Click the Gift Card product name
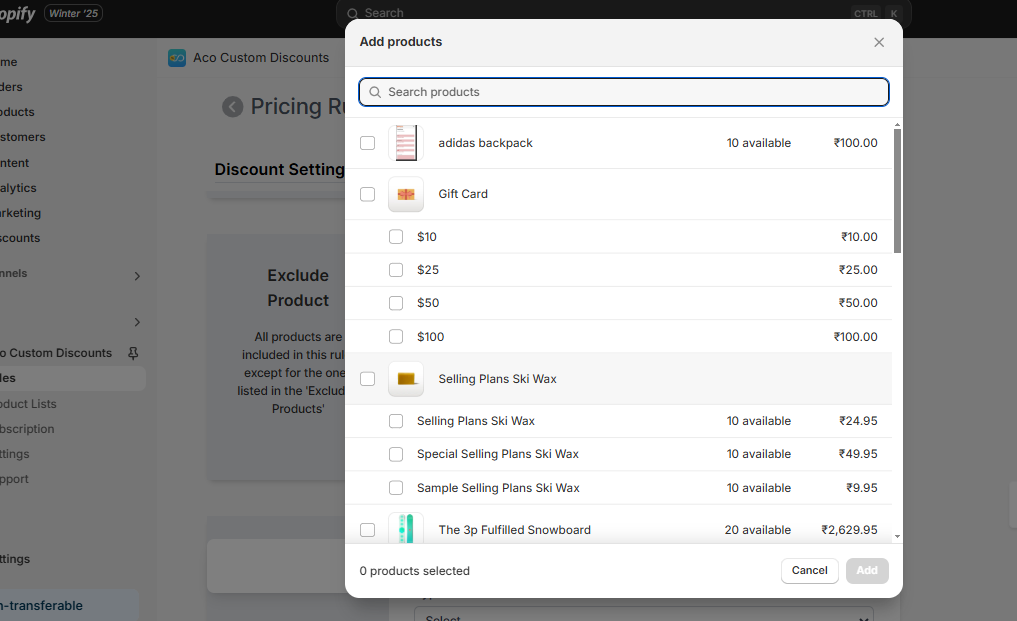Viewport: 1017px width, 621px height. click(x=463, y=194)
